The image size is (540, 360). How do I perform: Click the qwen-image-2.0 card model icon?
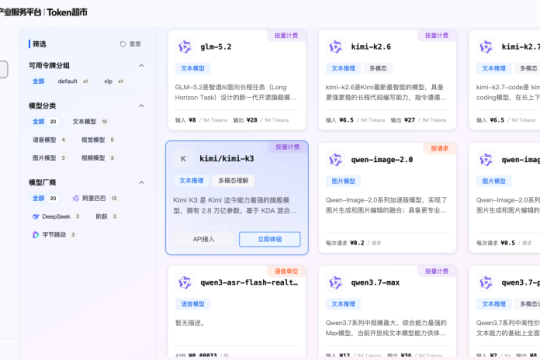pos(335,160)
